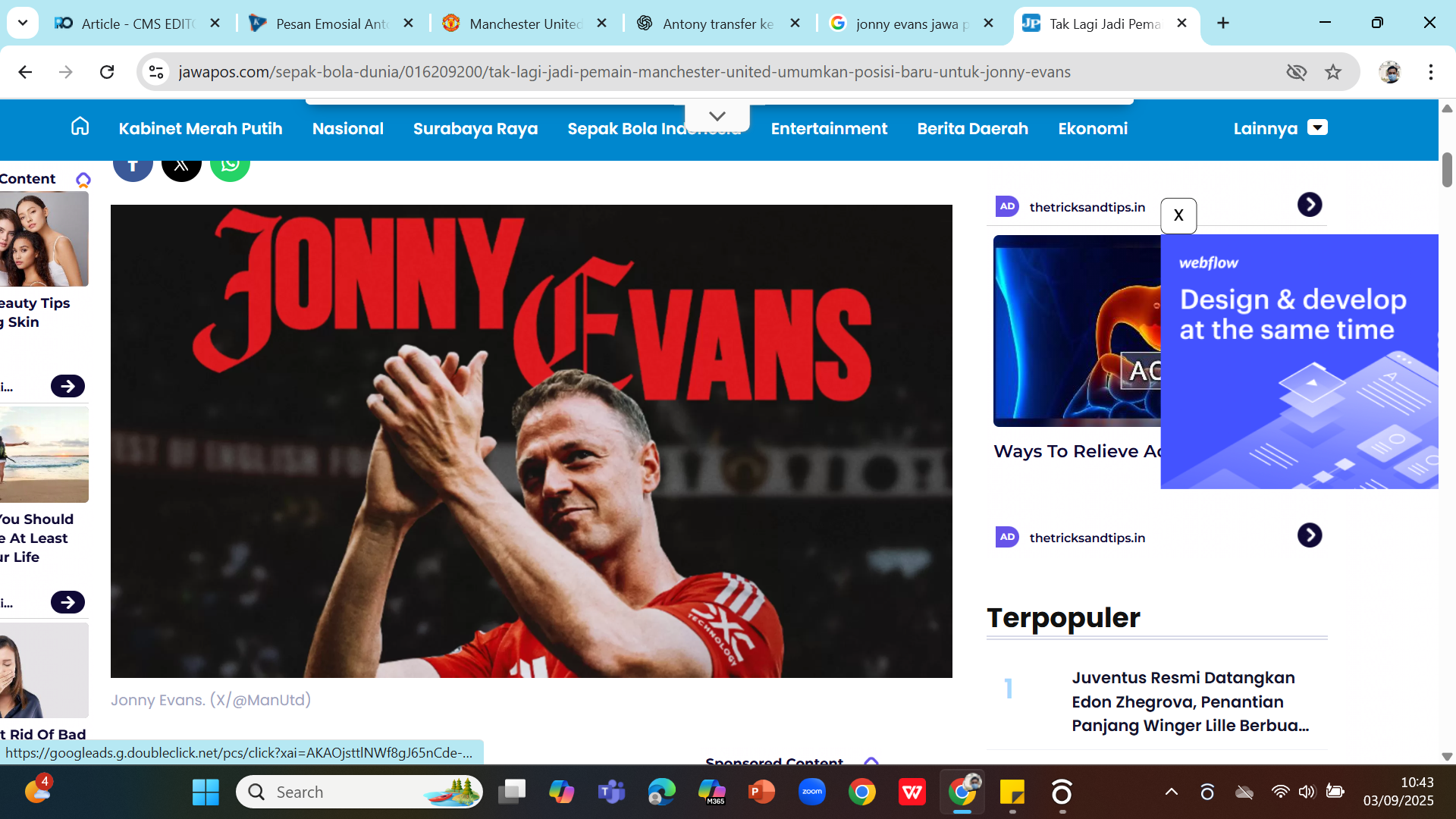
Task: Open Microsoft Edge from taskbar
Action: coord(661,792)
